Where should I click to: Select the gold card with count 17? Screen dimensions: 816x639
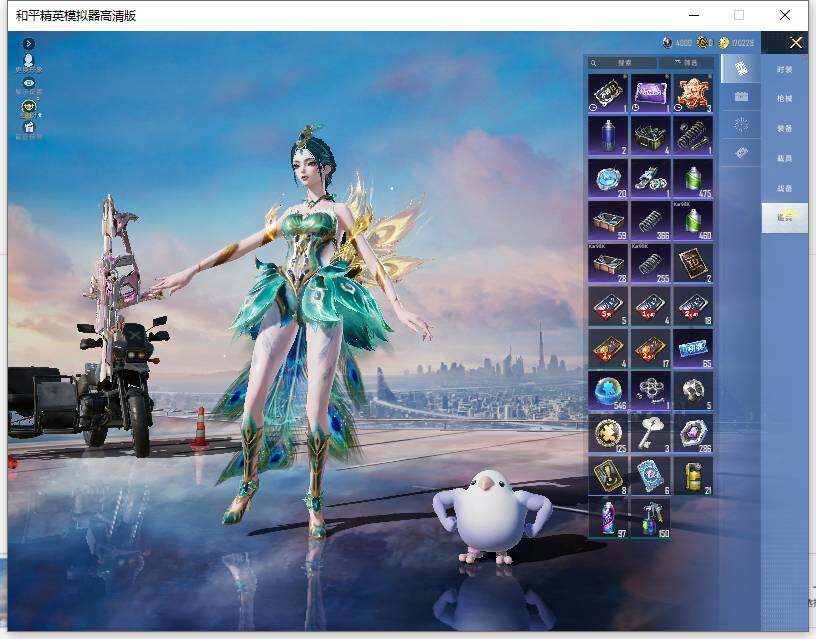[x=651, y=349]
